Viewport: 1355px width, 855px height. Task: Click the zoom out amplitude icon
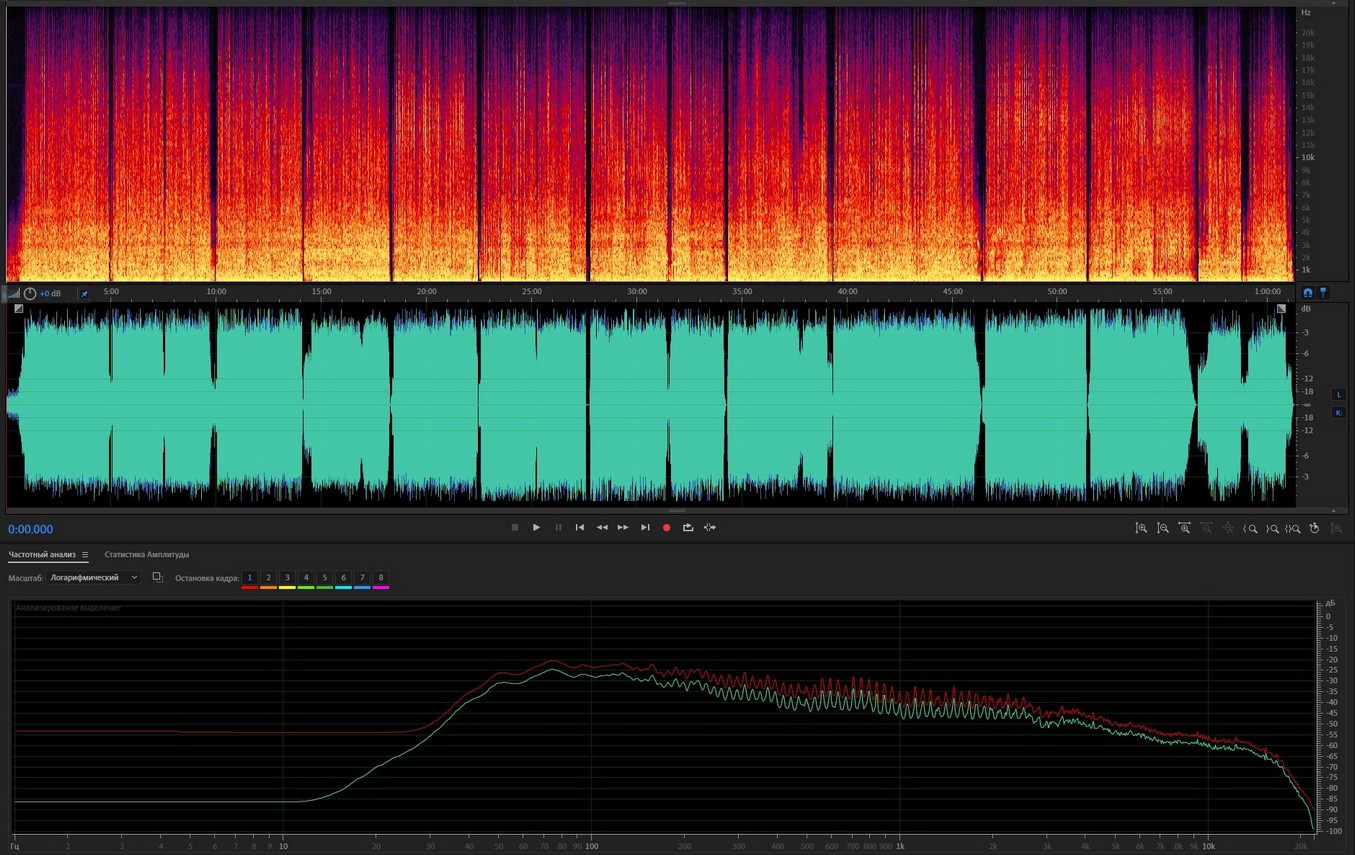1163,528
